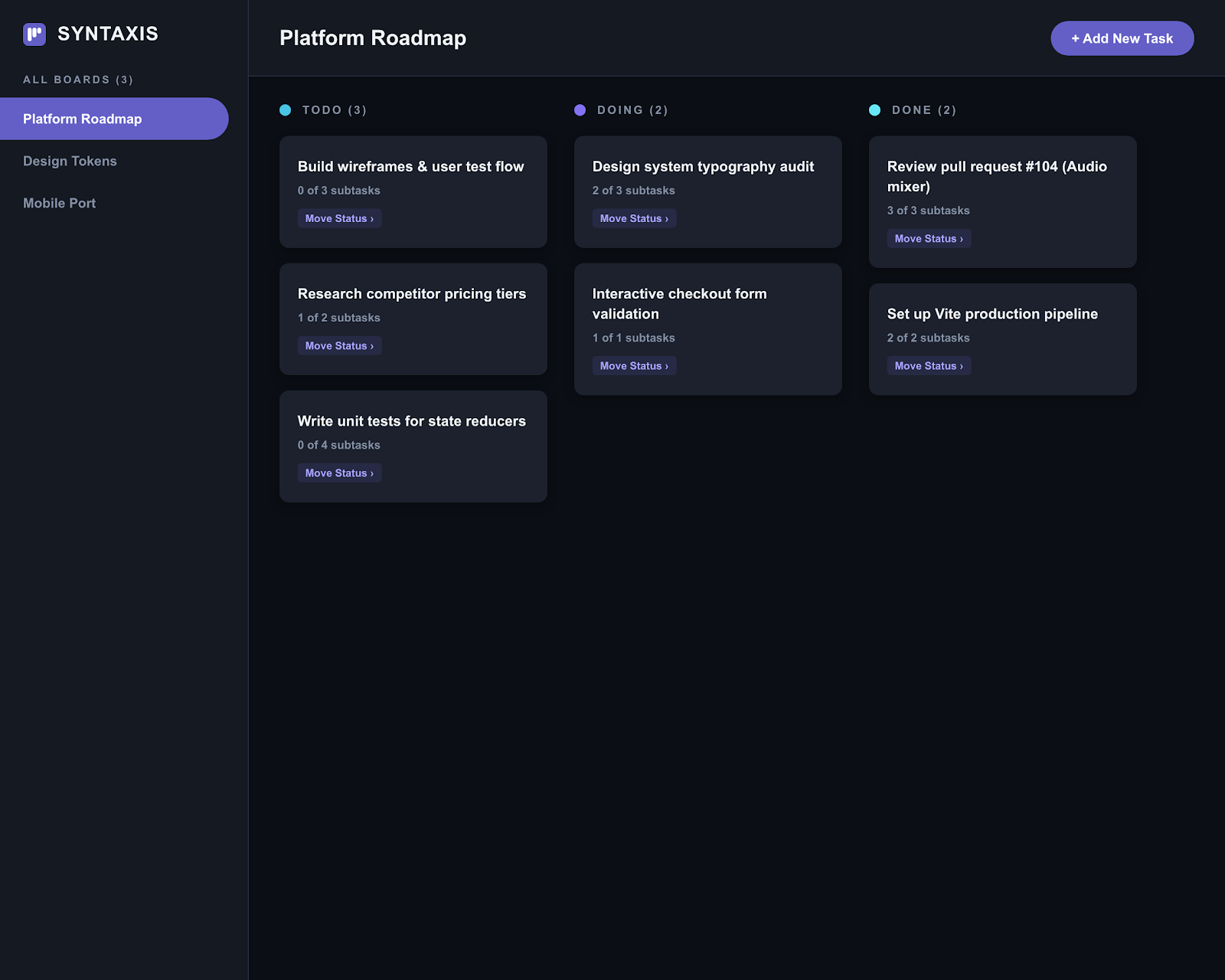The image size is (1225, 980).
Task: Move status of Write unit tests task
Action: pos(339,473)
